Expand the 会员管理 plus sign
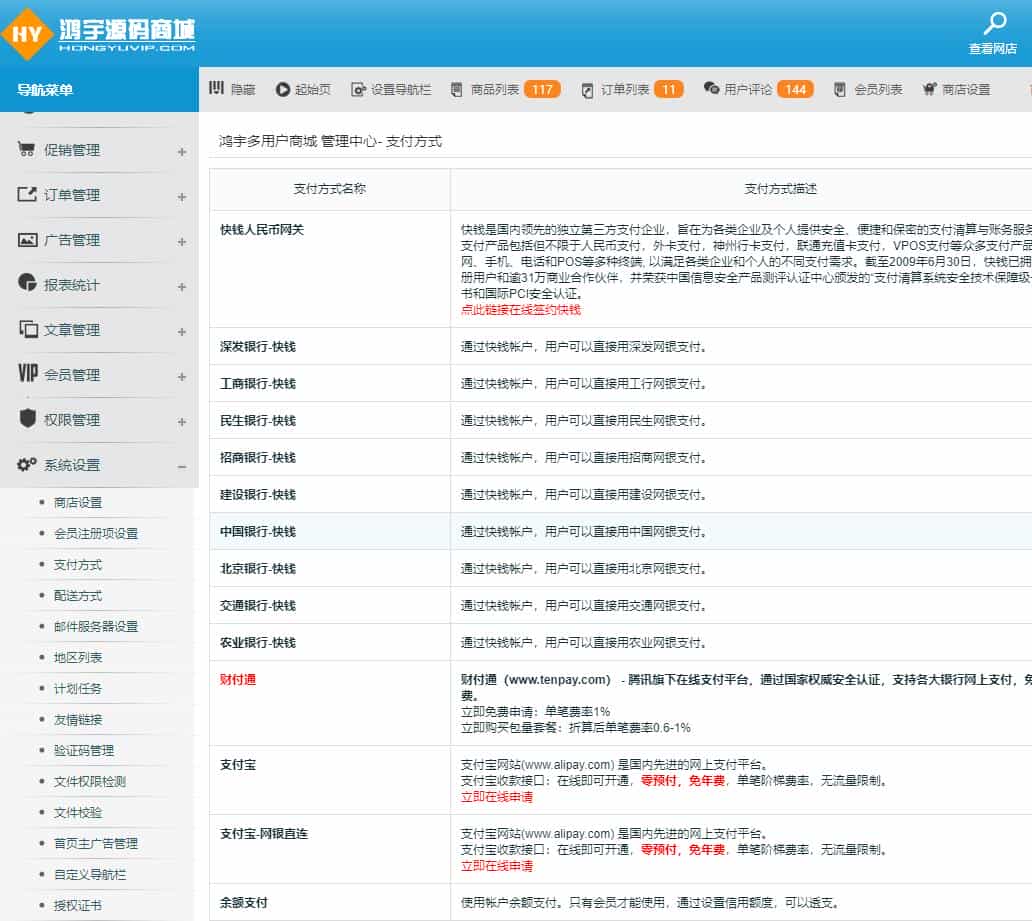This screenshot has height=921, width=1032. (182, 377)
